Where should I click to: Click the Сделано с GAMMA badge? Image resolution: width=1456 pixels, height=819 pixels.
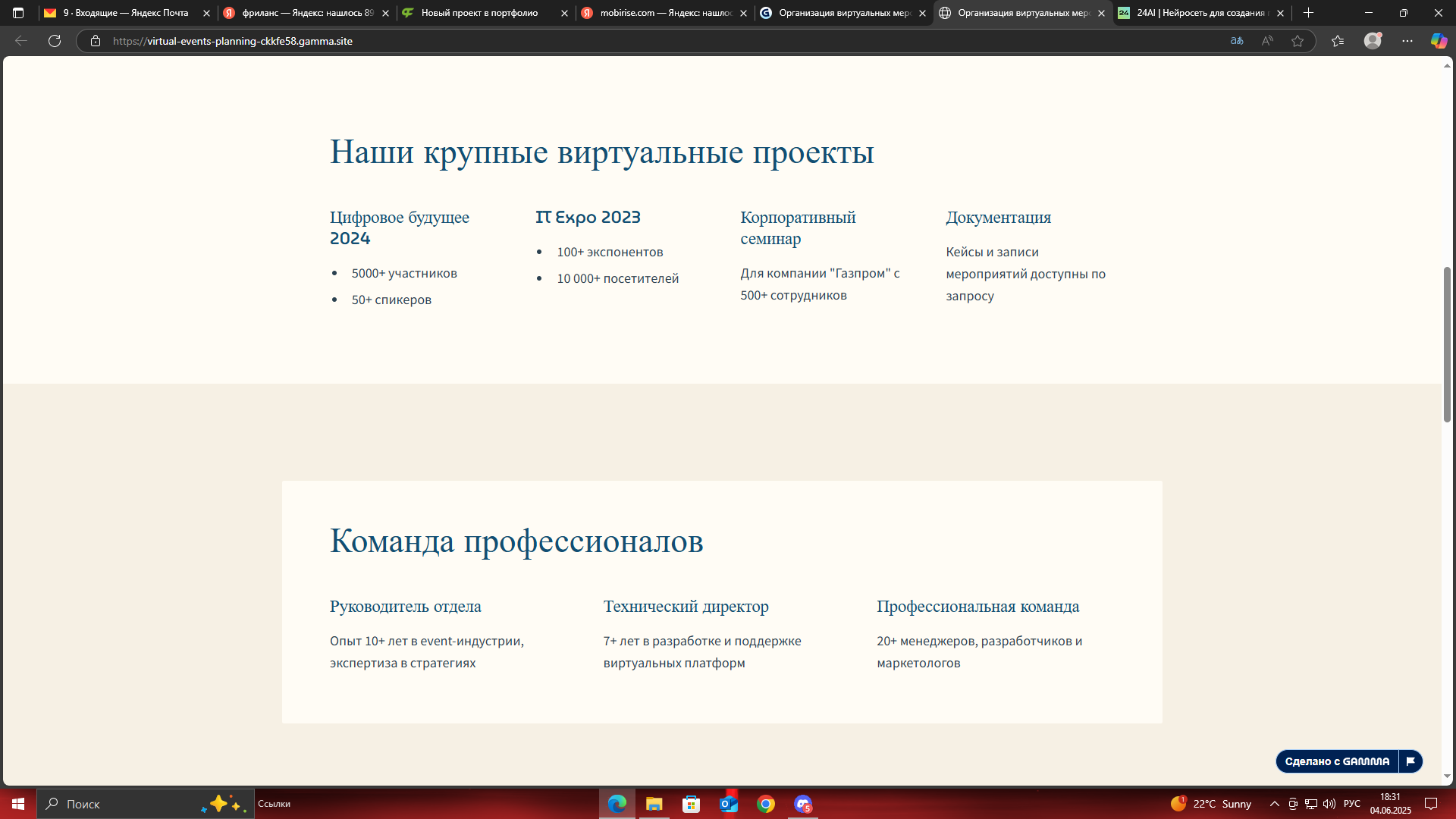pos(1338,761)
